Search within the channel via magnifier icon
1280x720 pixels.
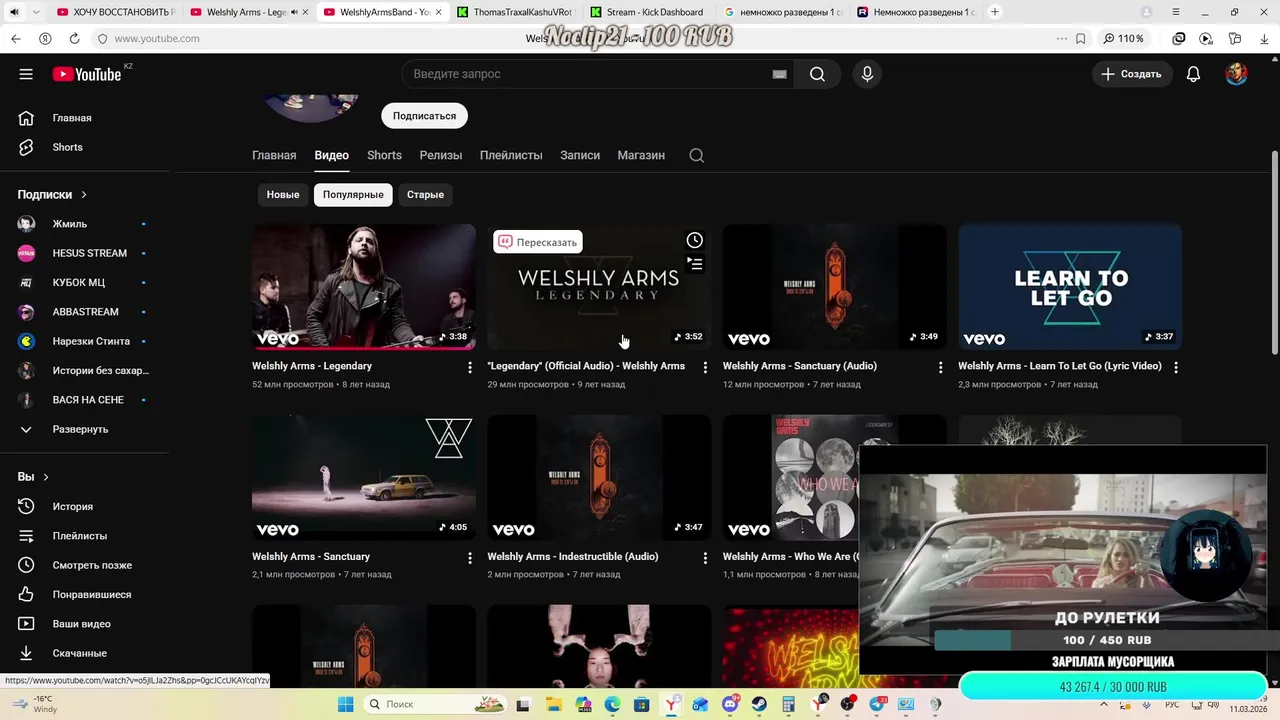pos(697,155)
